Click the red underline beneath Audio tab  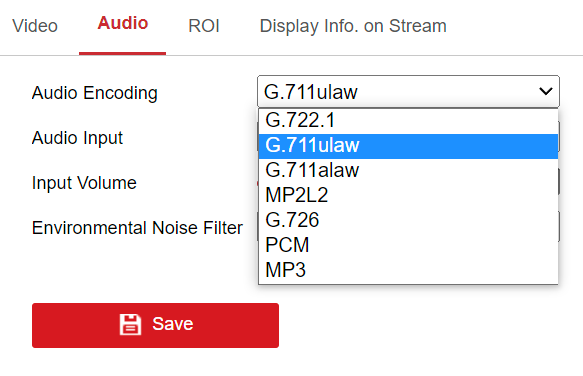[122, 54]
